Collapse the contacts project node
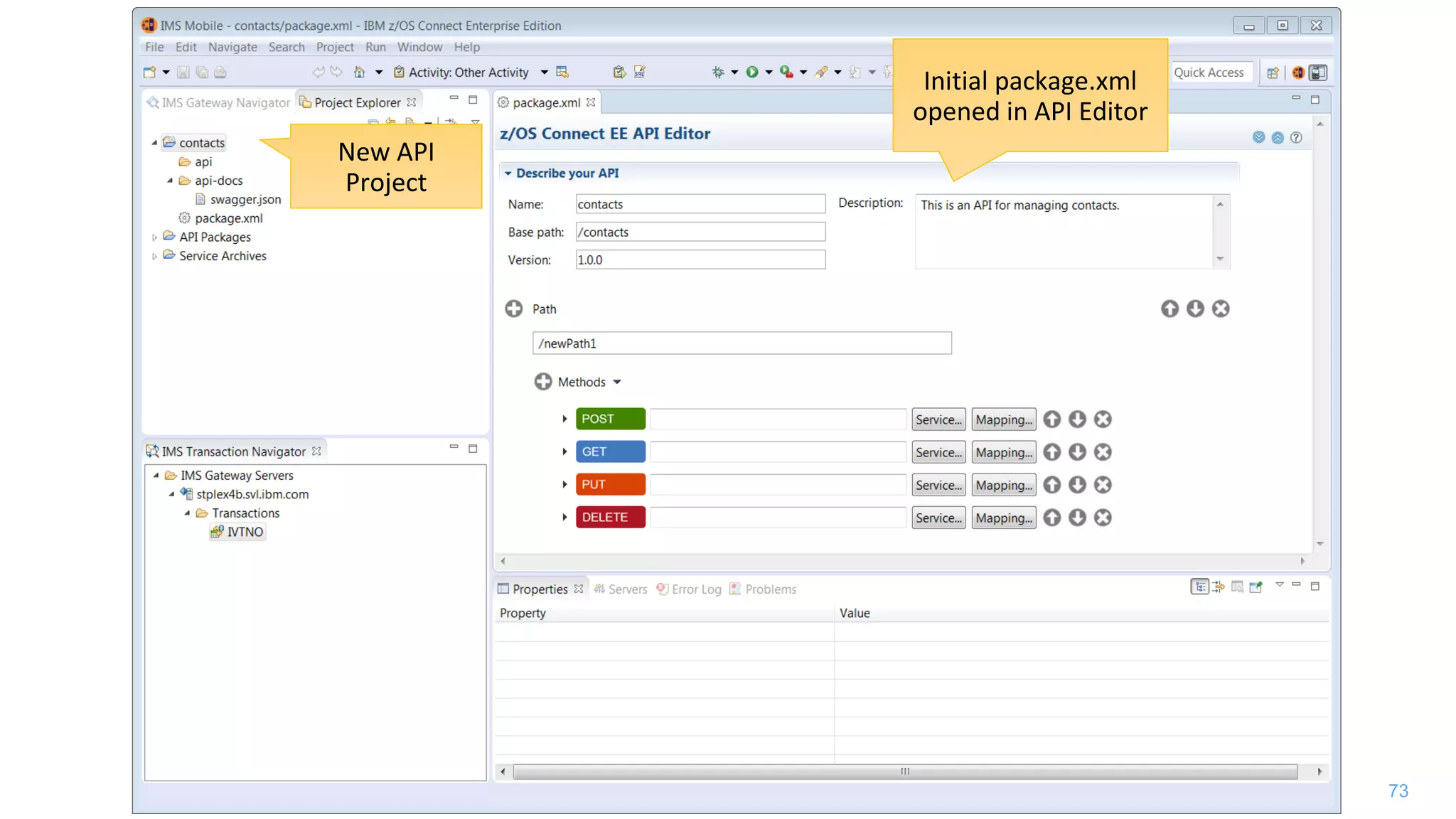 click(154, 143)
